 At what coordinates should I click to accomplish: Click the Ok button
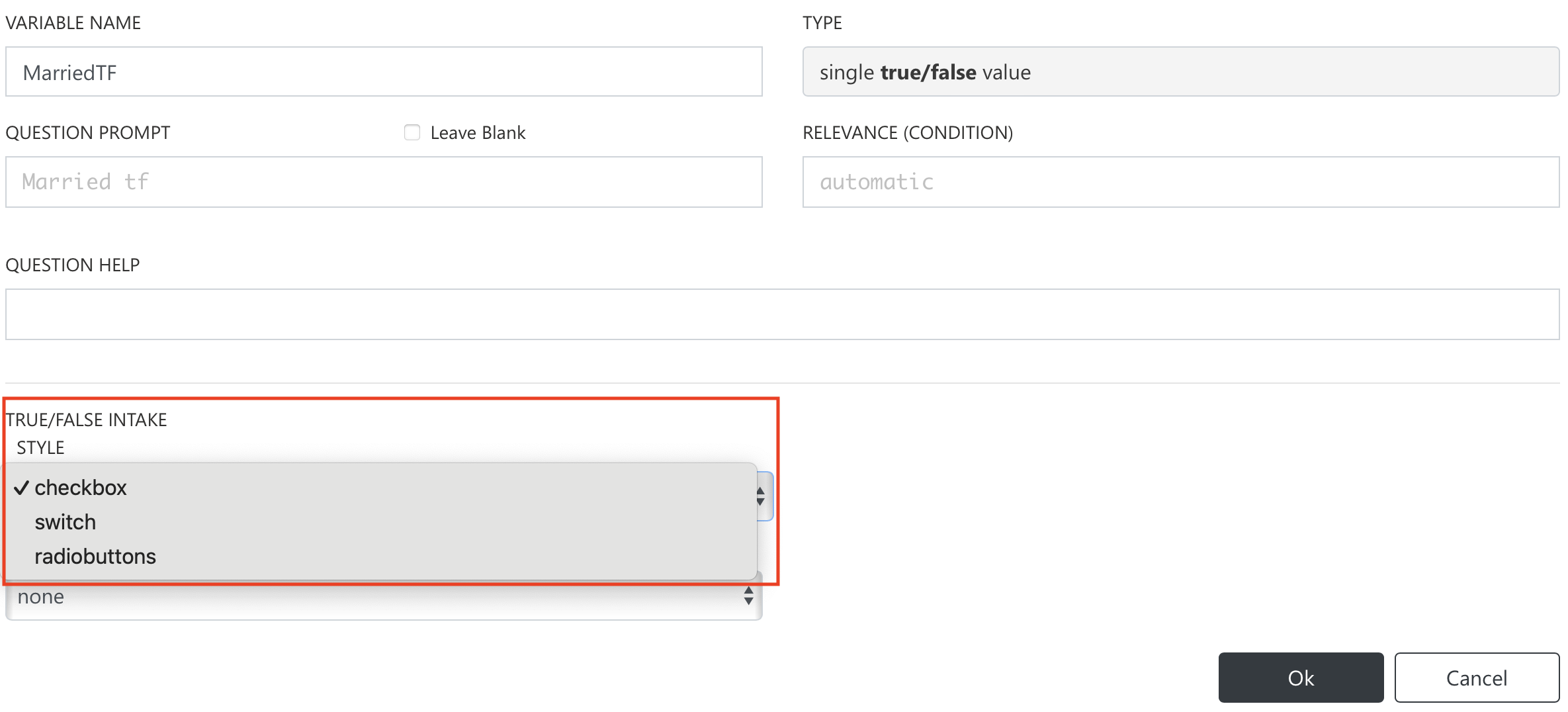click(x=1300, y=678)
